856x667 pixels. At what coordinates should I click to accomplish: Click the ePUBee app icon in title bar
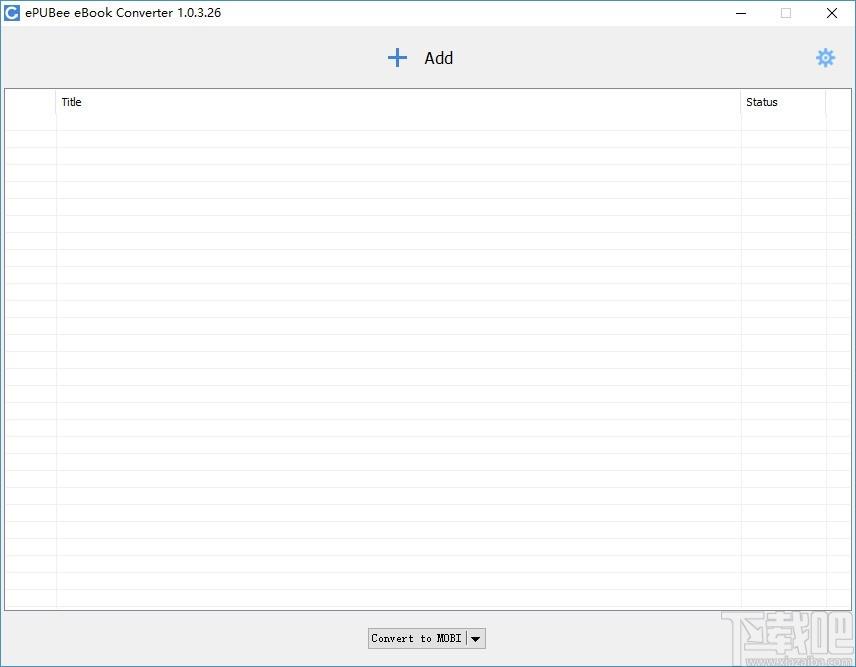(11, 13)
